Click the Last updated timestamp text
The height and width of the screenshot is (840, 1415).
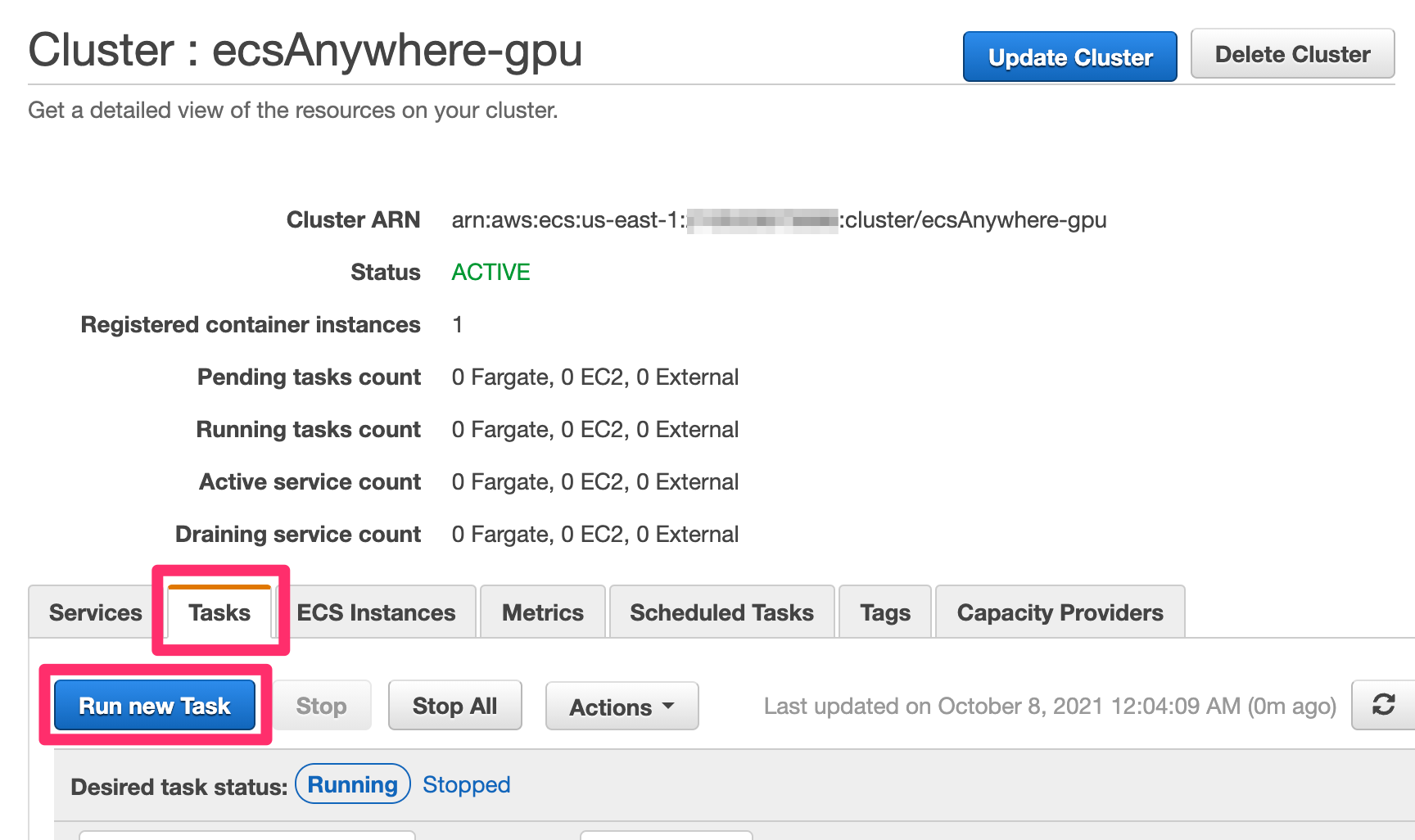tap(1050, 706)
